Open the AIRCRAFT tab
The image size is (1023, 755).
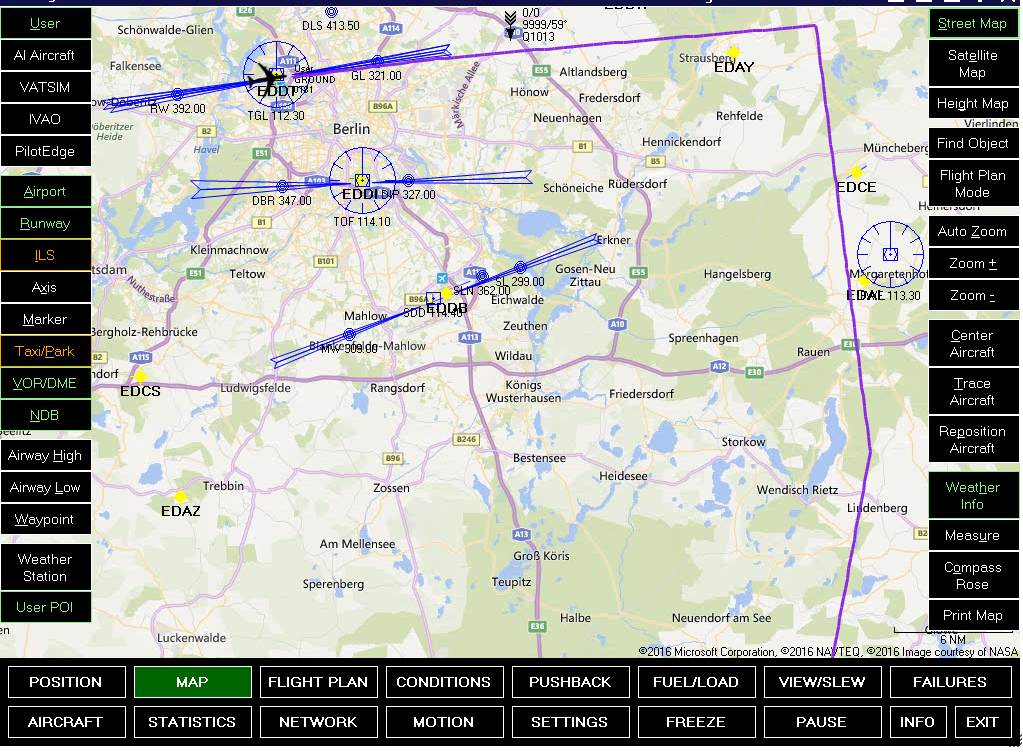[67, 722]
